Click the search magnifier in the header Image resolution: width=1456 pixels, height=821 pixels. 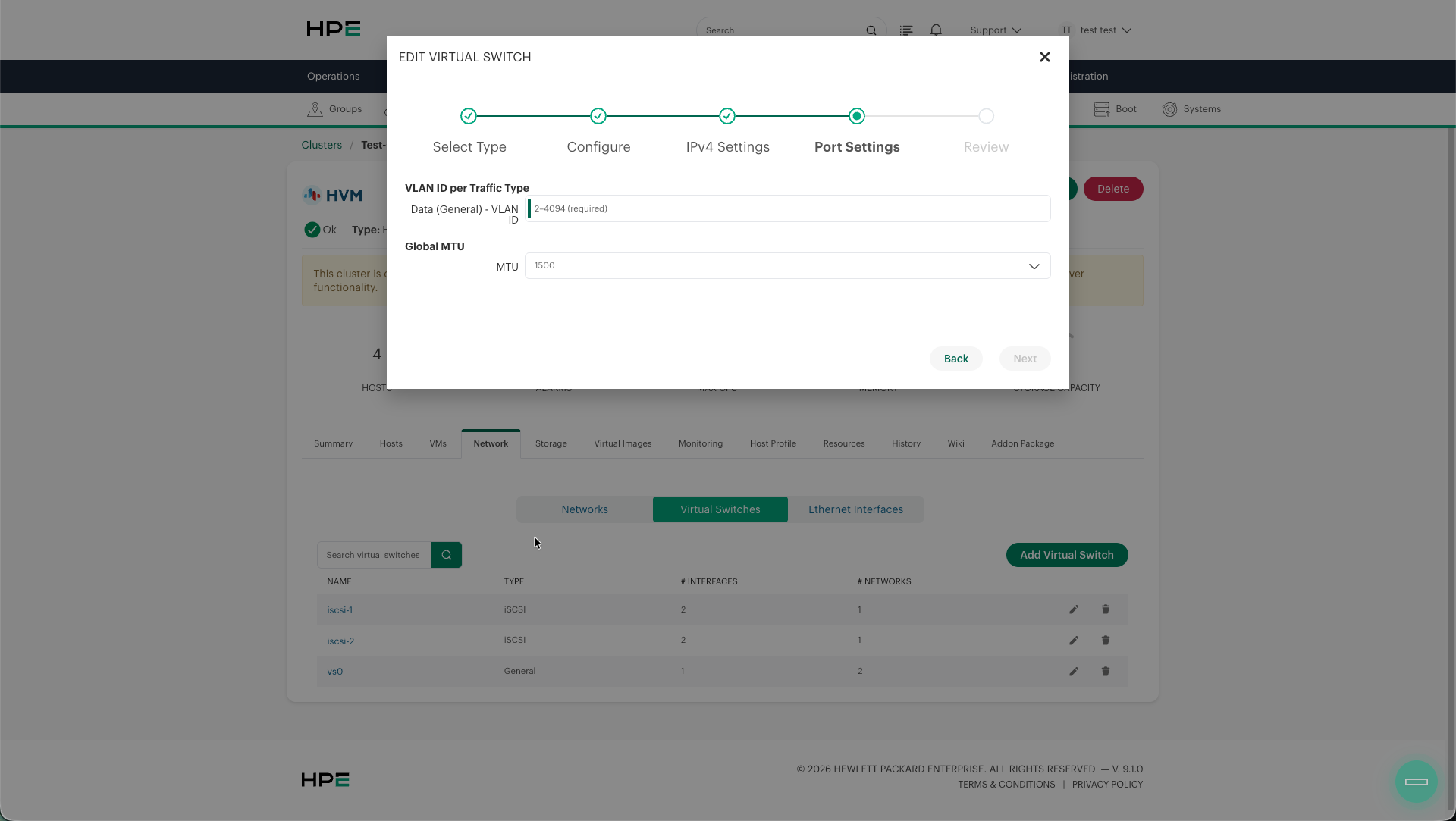tap(871, 30)
